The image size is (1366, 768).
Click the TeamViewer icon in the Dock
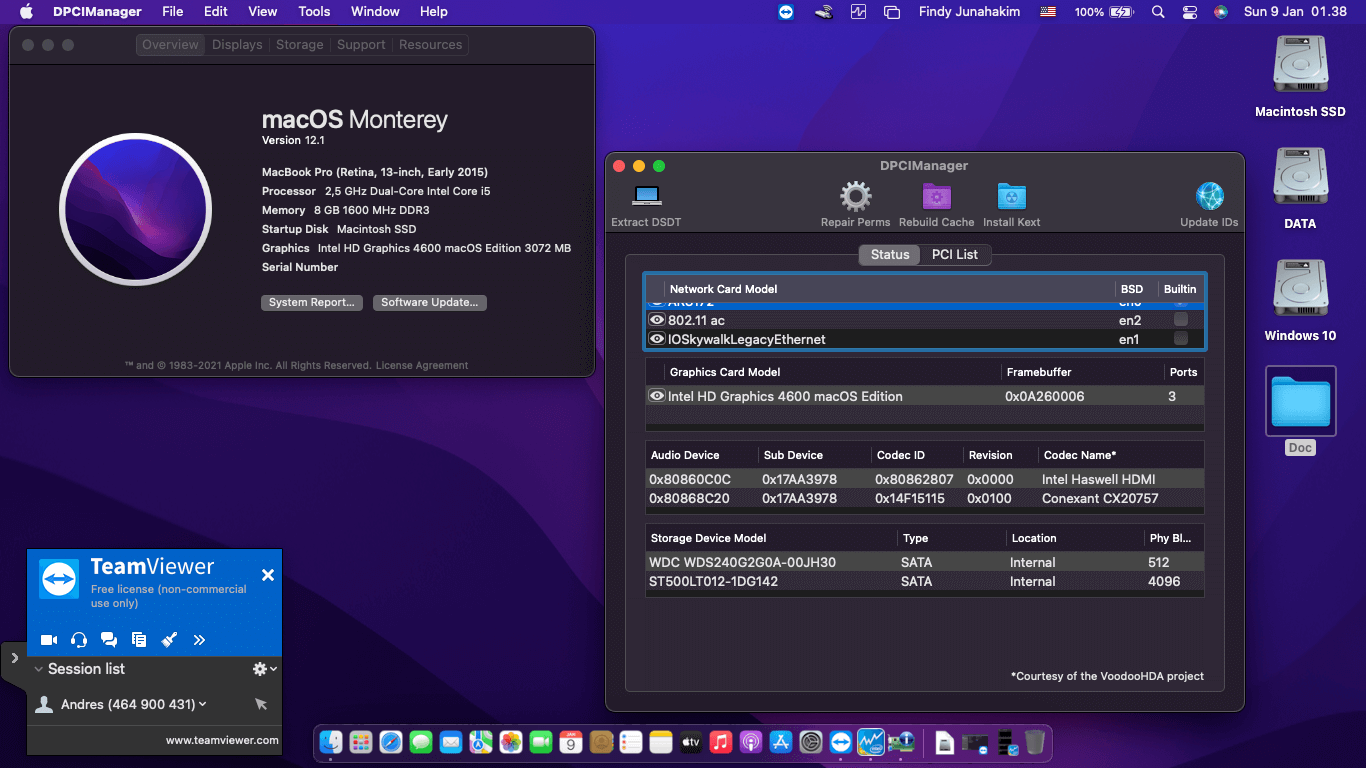click(x=841, y=742)
